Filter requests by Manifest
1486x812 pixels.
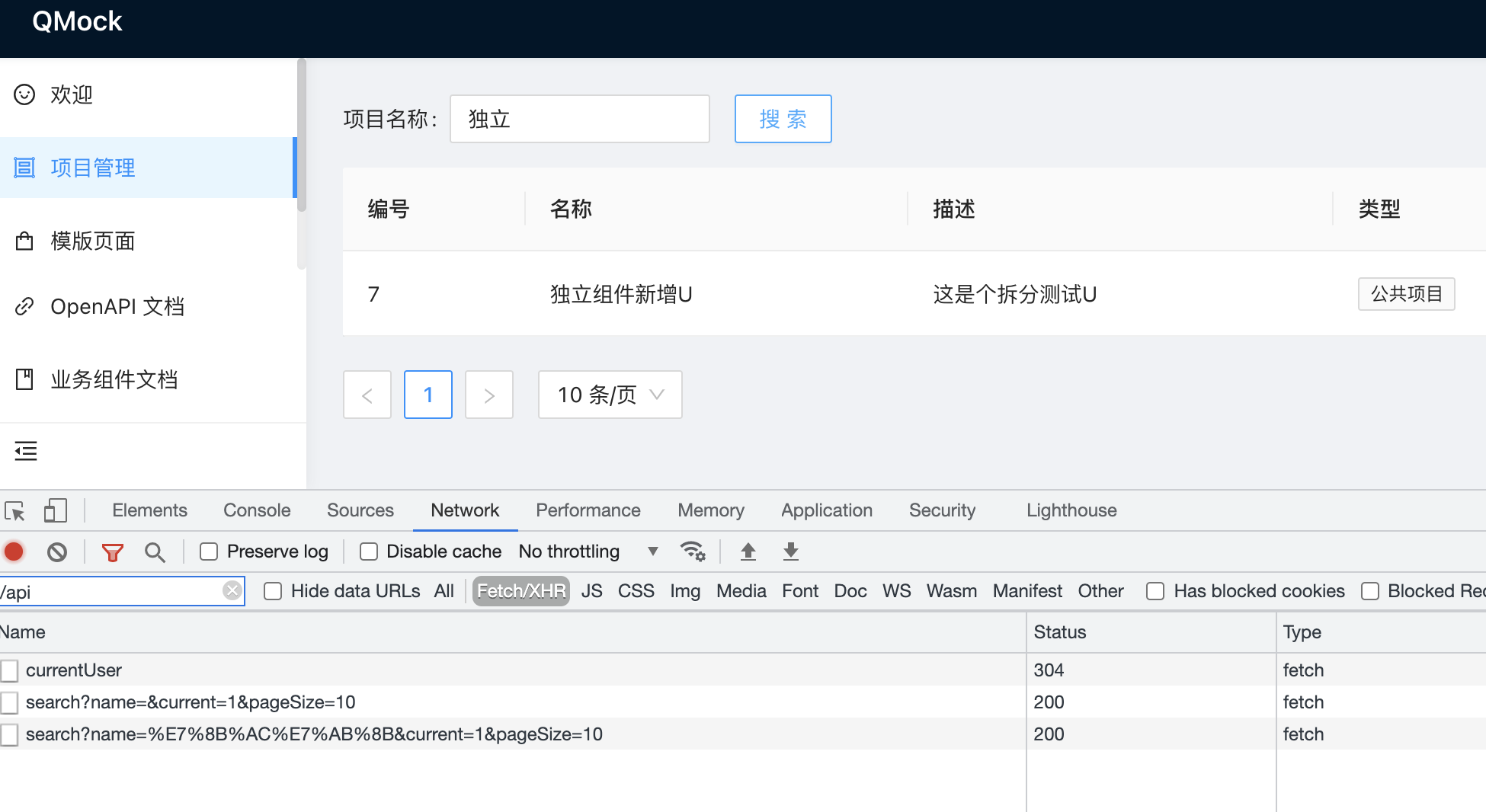[x=1027, y=591]
